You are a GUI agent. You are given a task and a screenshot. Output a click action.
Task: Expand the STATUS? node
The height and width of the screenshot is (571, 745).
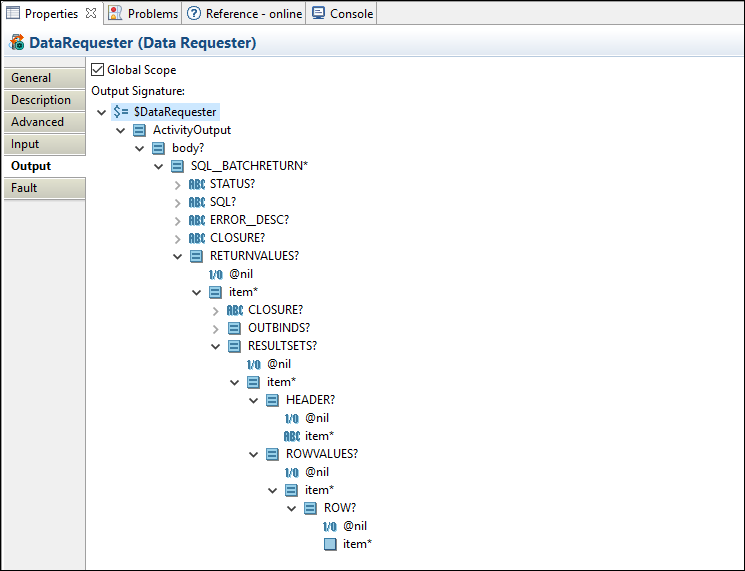pos(178,184)
